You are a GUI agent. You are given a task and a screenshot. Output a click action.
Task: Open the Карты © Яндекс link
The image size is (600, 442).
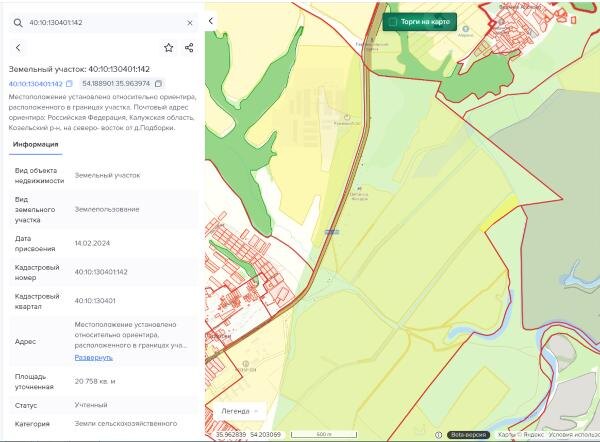pyautogui.click(x=520, y=435)
